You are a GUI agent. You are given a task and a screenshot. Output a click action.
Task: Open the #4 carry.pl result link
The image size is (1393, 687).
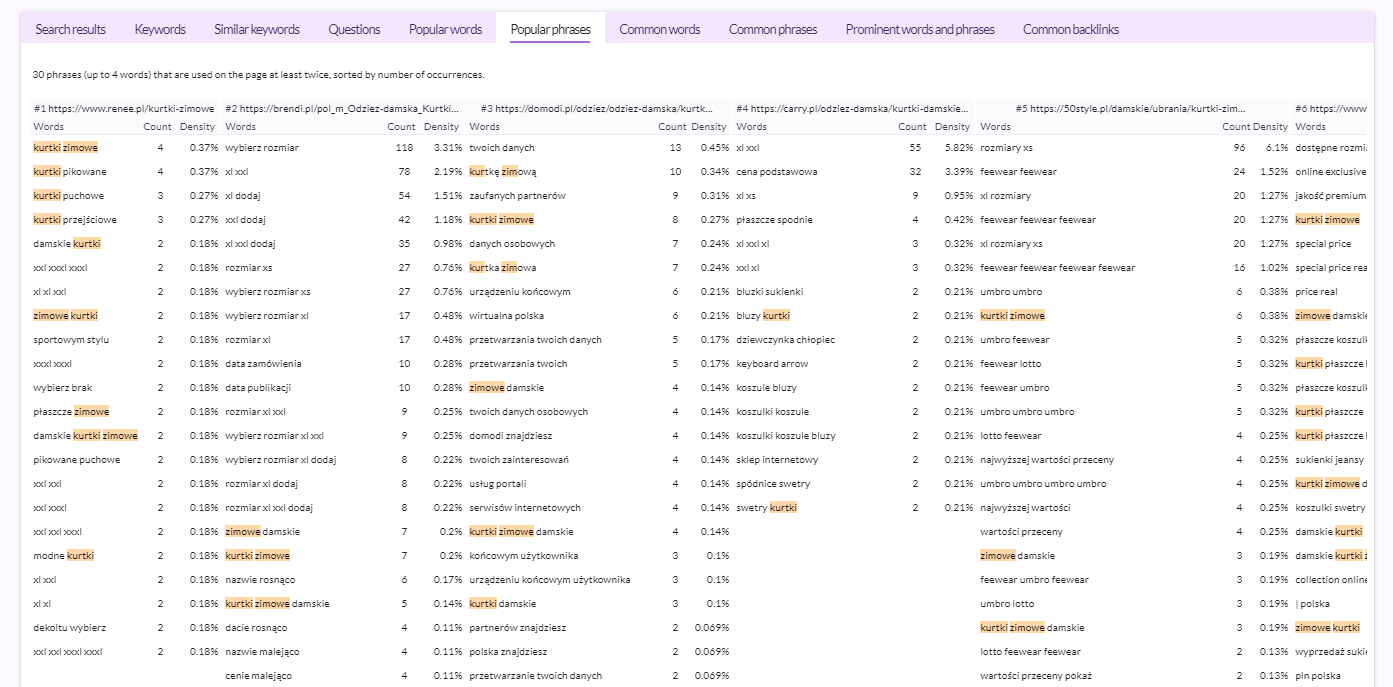[853, 108]
